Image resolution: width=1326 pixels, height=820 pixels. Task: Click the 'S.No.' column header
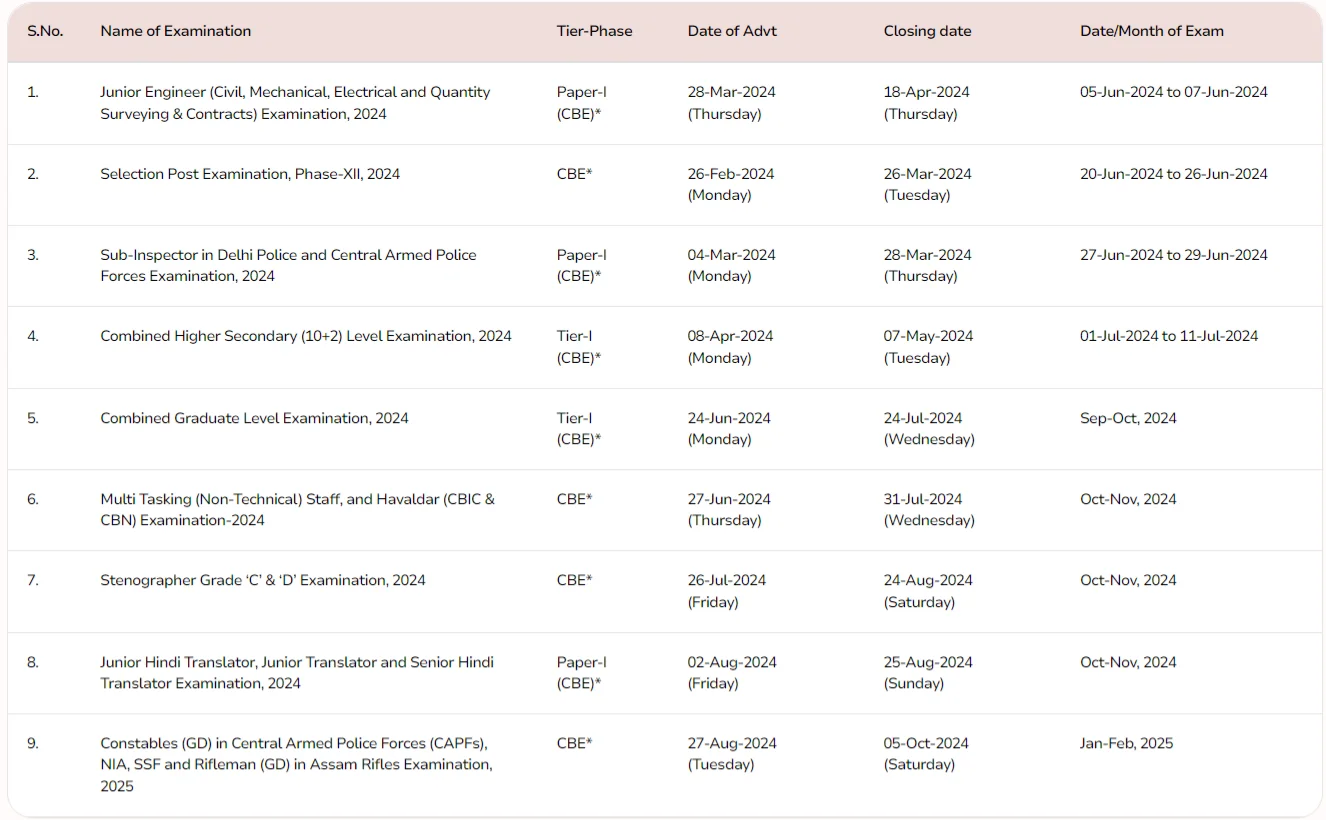[45, 31]
